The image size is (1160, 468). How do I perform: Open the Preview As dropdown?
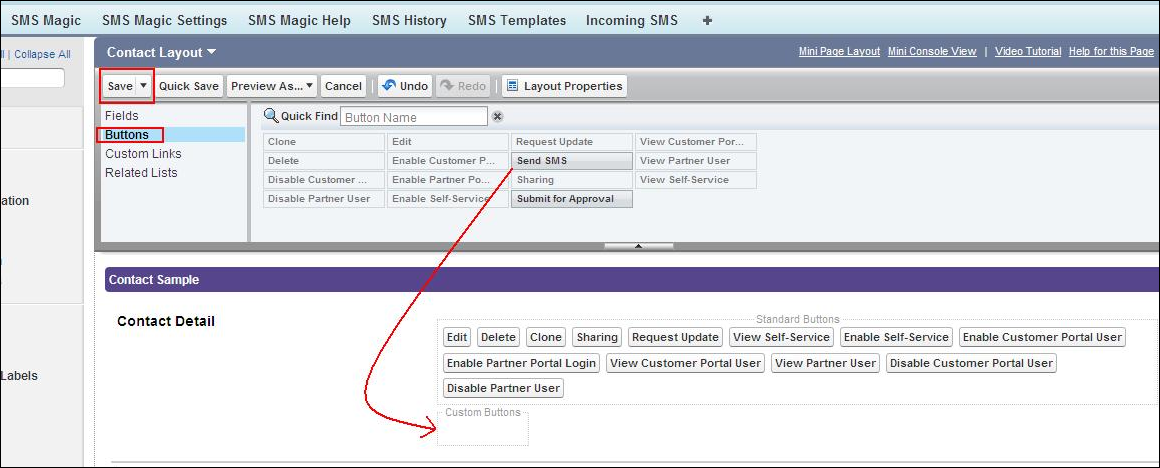272,87
